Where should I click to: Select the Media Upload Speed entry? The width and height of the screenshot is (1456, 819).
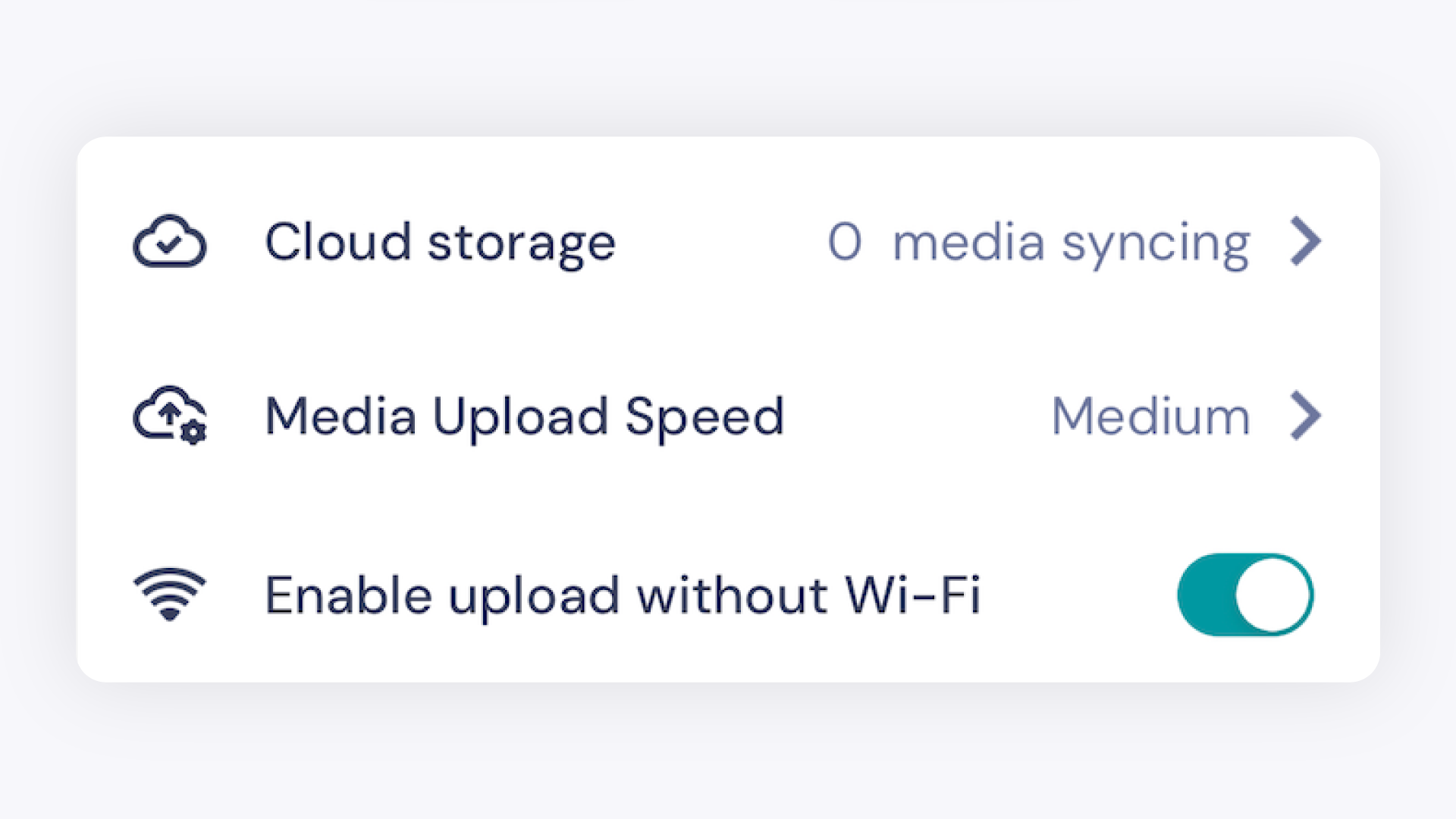523,416
